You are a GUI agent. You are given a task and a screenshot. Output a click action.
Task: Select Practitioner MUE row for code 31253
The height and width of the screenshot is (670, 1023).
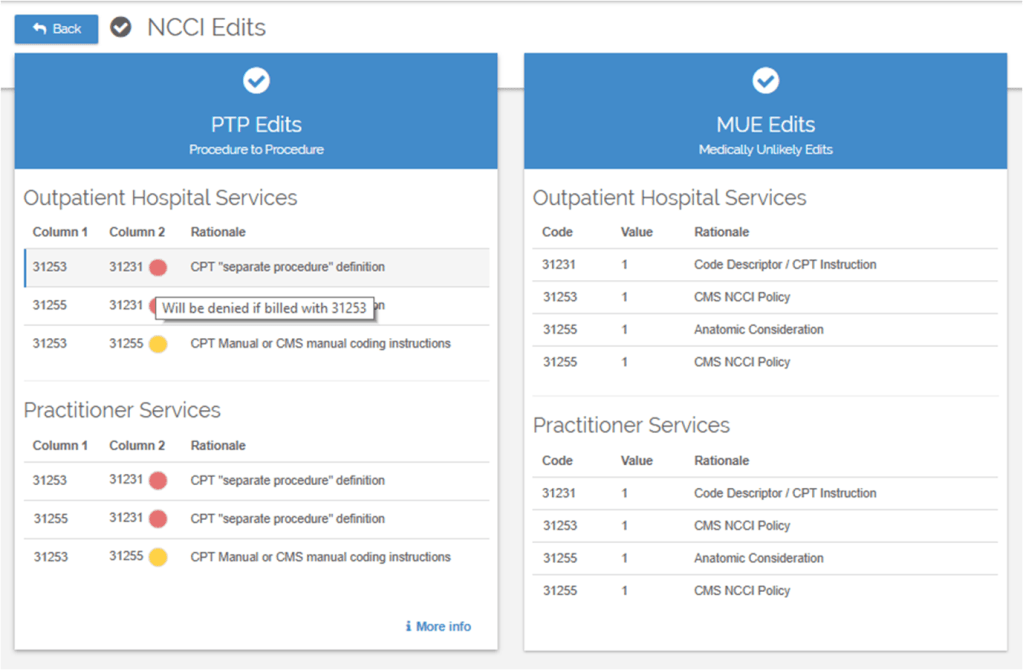coord(764,526)
